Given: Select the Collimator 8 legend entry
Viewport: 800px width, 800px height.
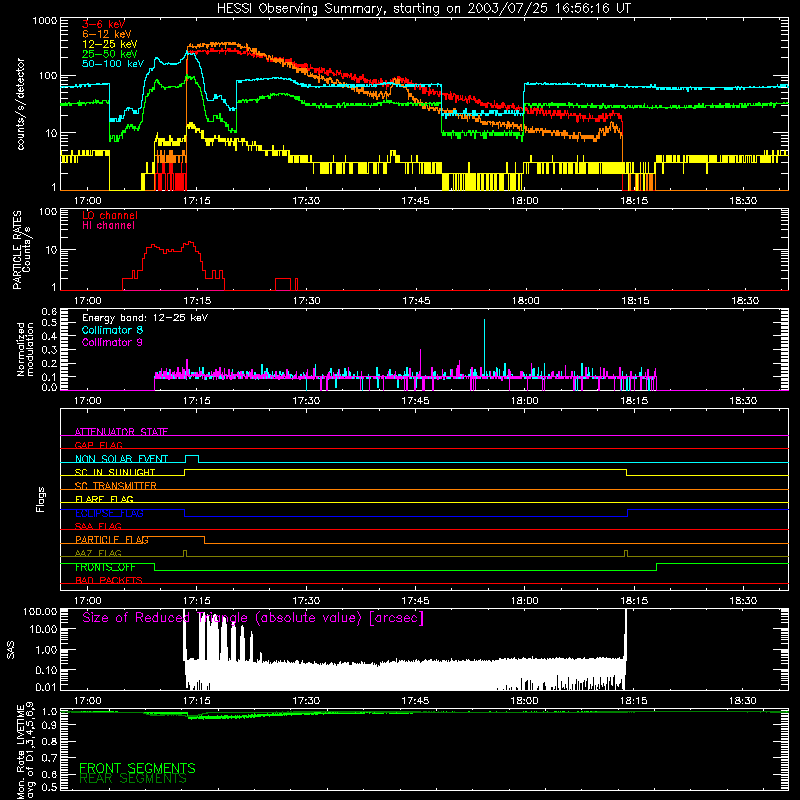Looking at the screenshot, I should click(112, 330).
